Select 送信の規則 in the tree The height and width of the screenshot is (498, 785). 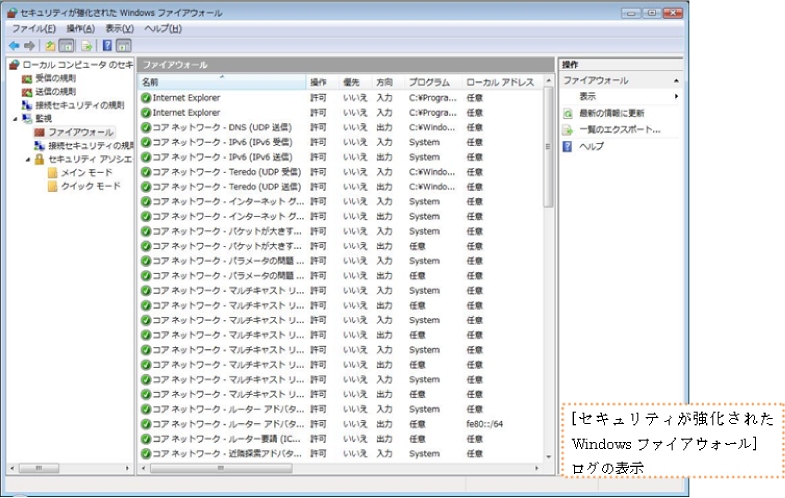coord(56,91)
